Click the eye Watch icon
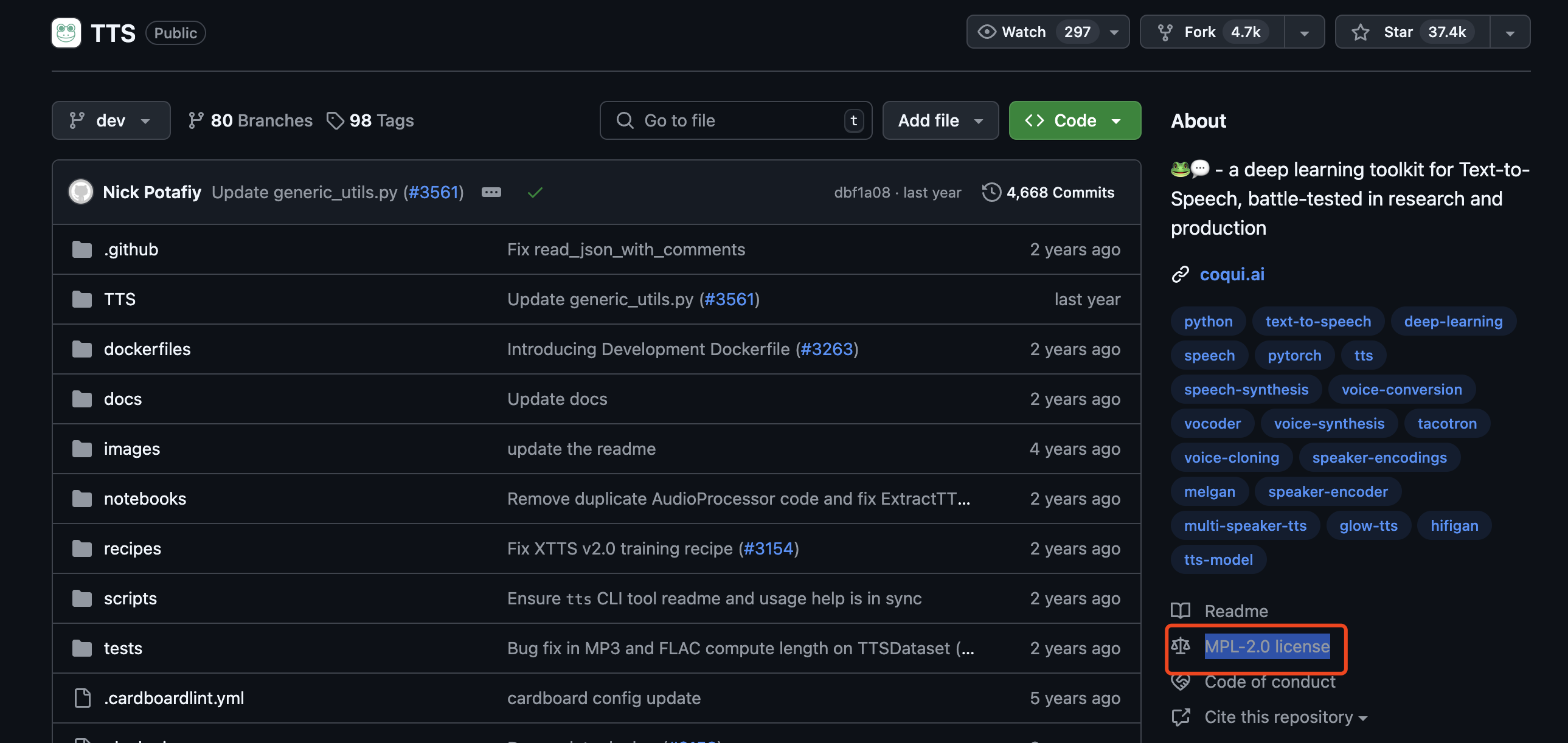 tap(986, 32)
